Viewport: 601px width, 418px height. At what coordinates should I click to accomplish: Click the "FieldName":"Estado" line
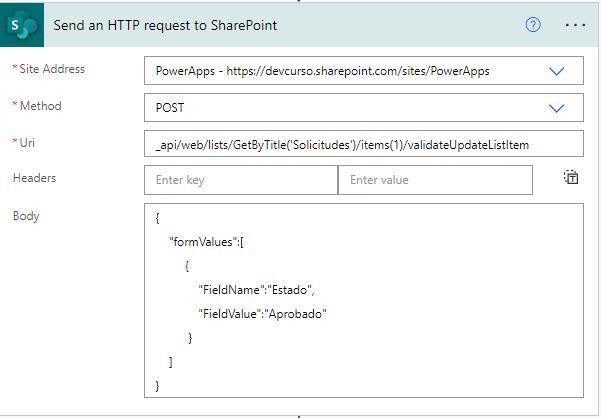point(256,290)
